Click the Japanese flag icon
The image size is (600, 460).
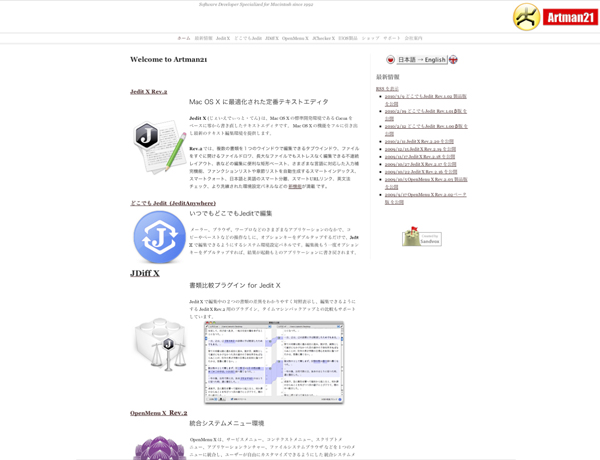point(391,60)
